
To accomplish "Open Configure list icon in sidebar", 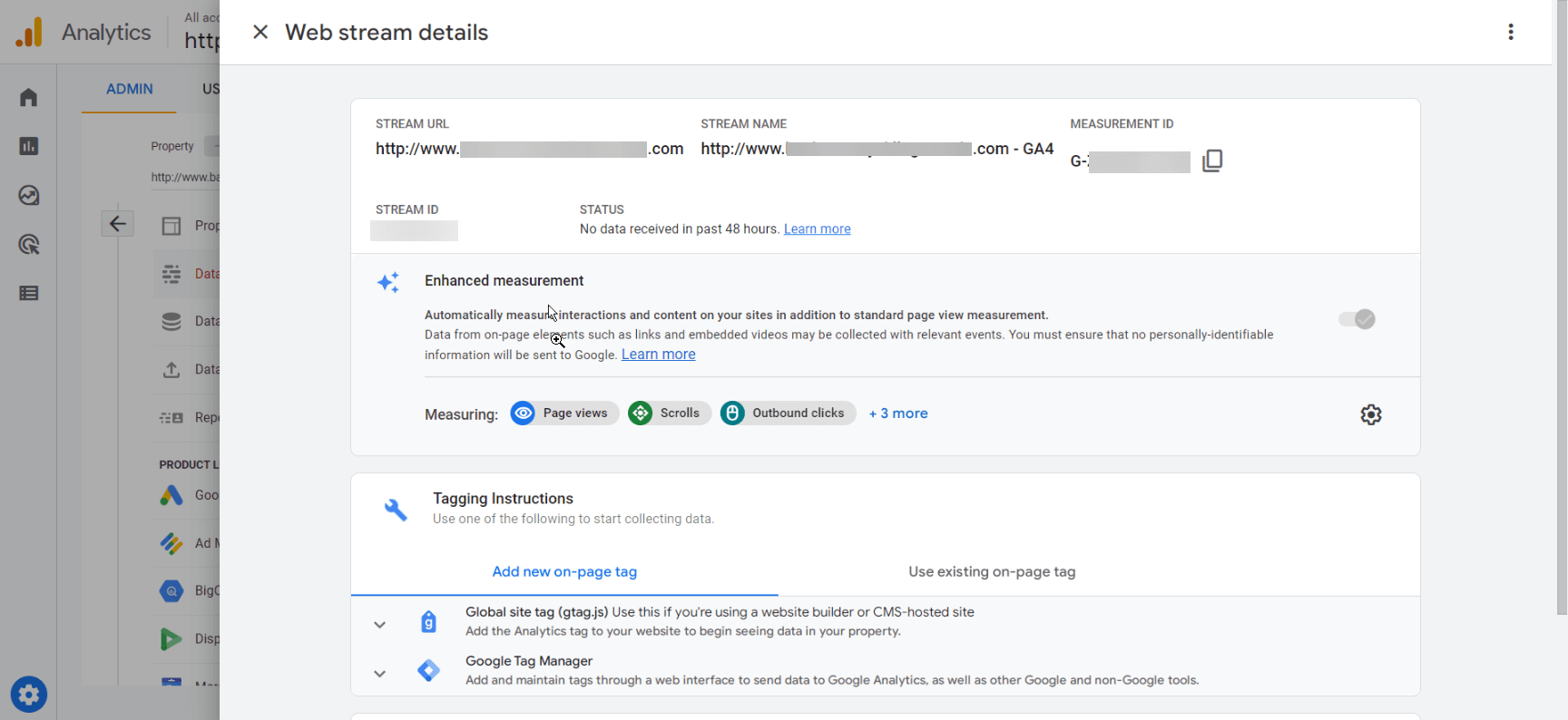I will [29, 293].
